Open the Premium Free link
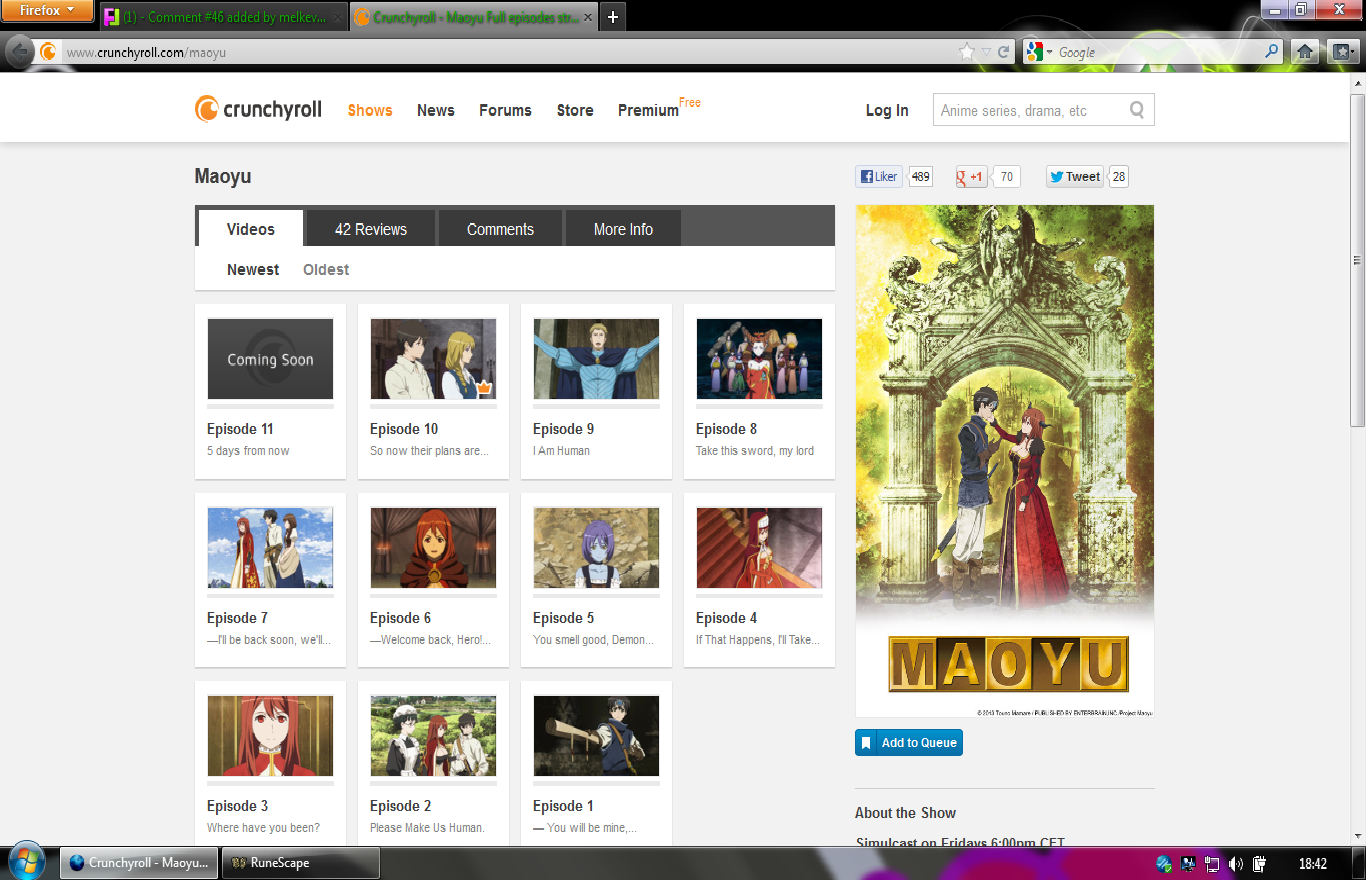Viewport: 1366px width, 882px height. 659,108
